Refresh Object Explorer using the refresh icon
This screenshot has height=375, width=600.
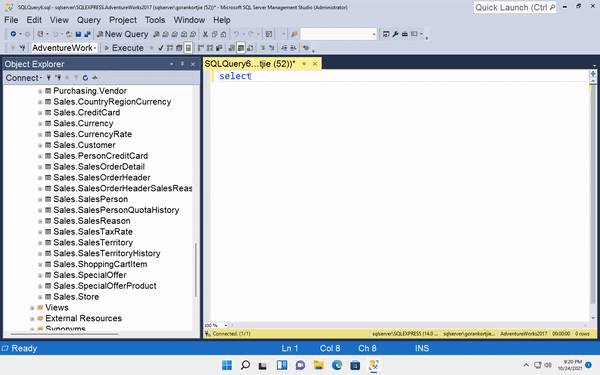(x=85, y=78)
